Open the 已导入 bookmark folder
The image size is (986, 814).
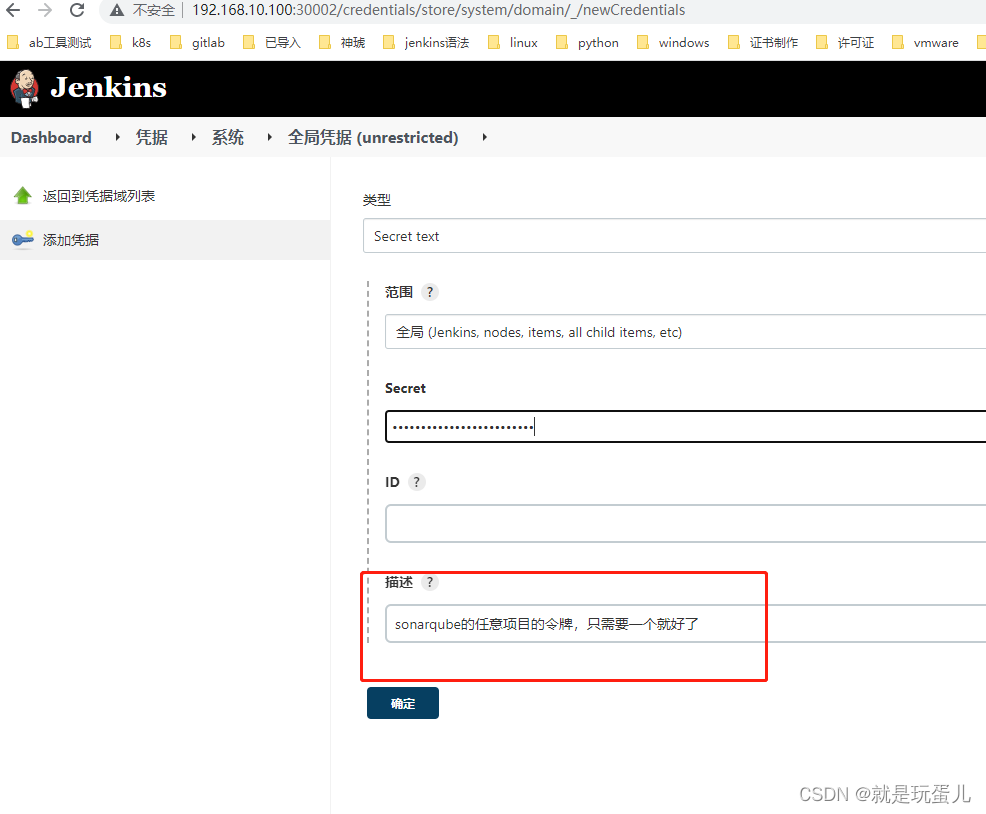(x=272, y=42)
